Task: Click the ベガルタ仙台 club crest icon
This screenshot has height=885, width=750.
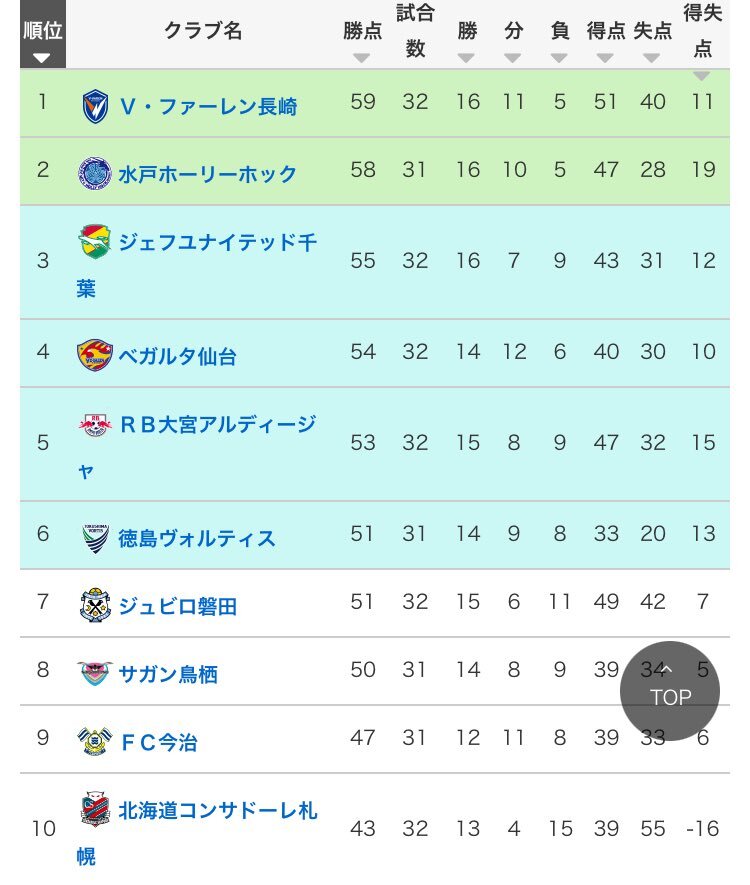Action: click(95, 355)
